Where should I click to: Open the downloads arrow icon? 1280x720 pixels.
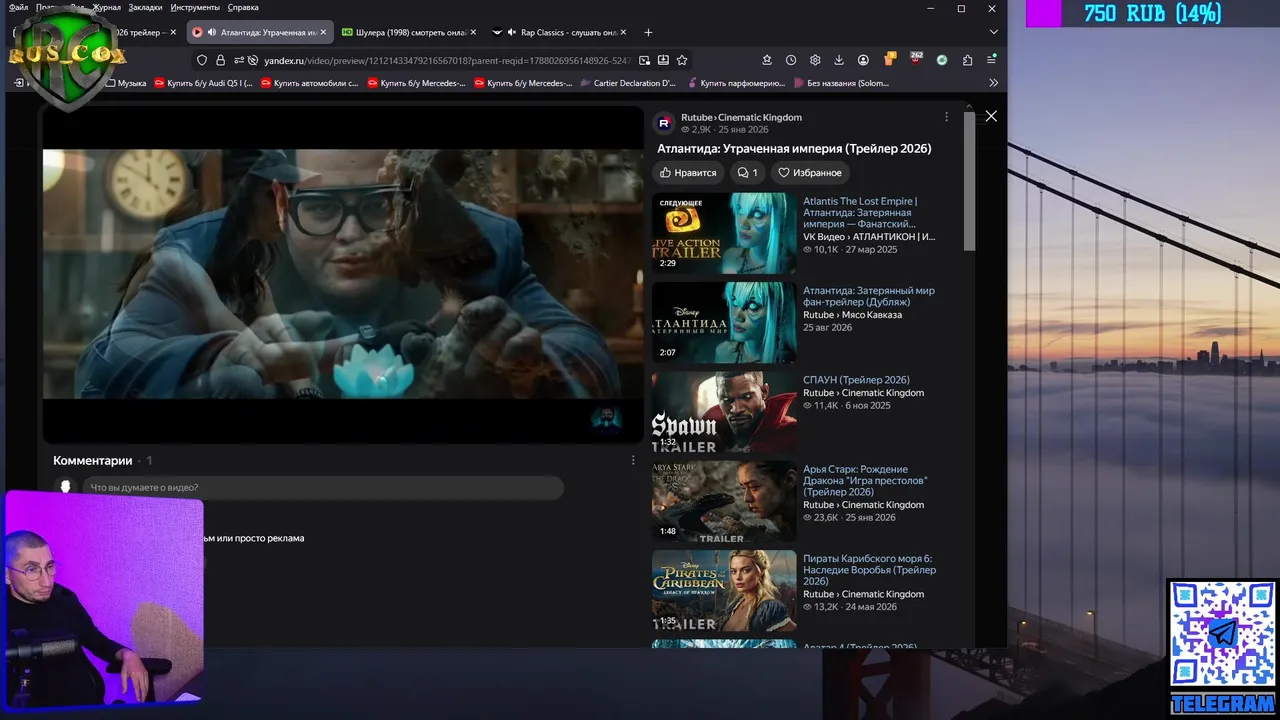(x=839, y=60)
